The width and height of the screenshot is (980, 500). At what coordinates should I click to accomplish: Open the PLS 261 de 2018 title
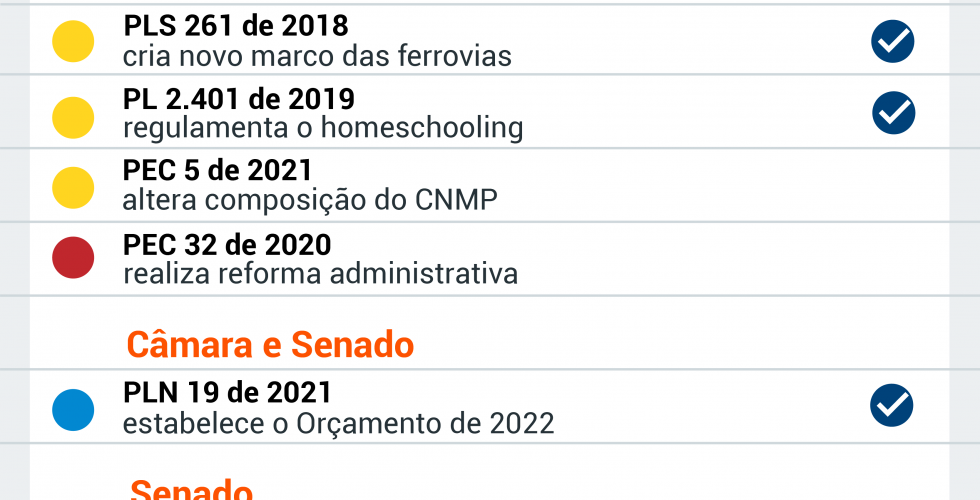[236, 26]
